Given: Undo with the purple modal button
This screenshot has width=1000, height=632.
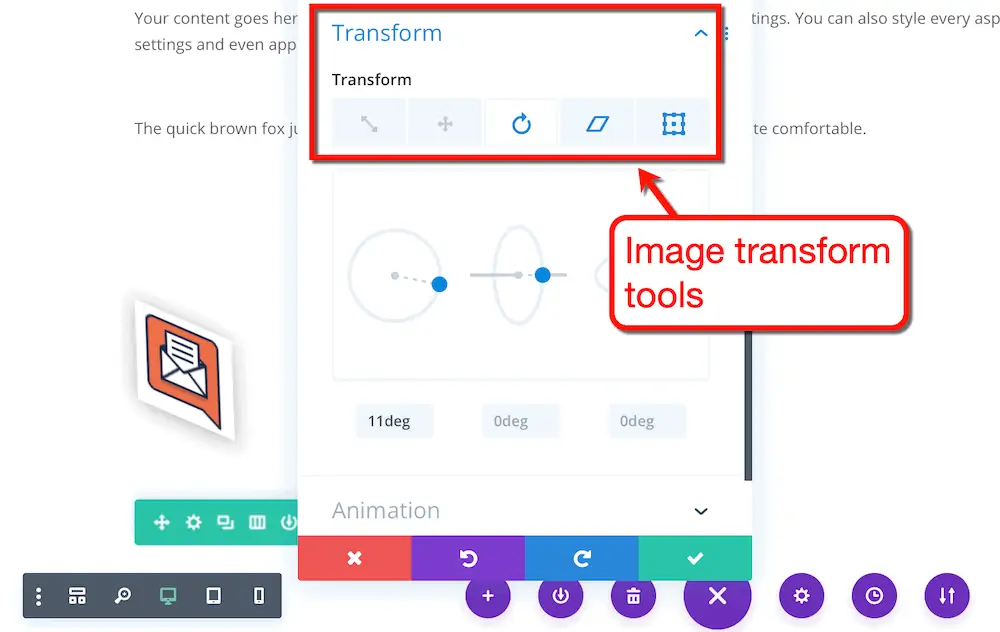Looking at the screenshot, I should pyautogui.click(x=468, y=559).
